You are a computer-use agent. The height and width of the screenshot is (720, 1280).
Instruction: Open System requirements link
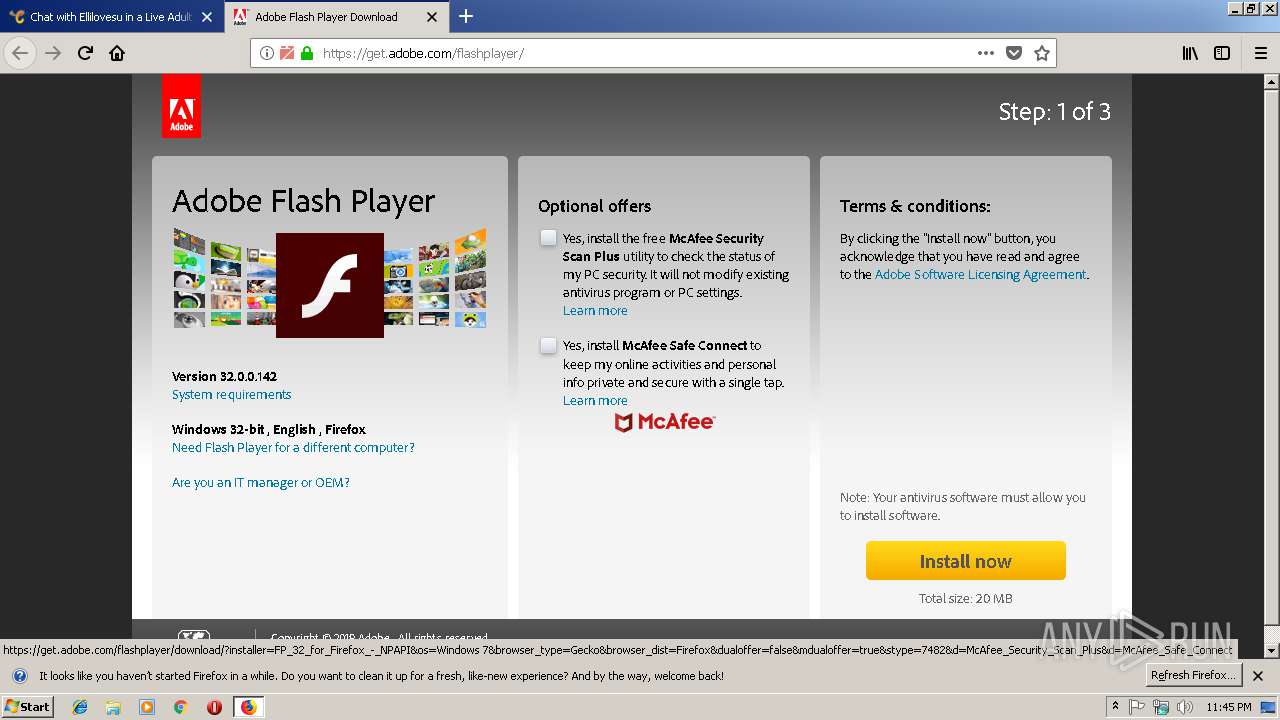pyautogui.click(x=231, y=395)
